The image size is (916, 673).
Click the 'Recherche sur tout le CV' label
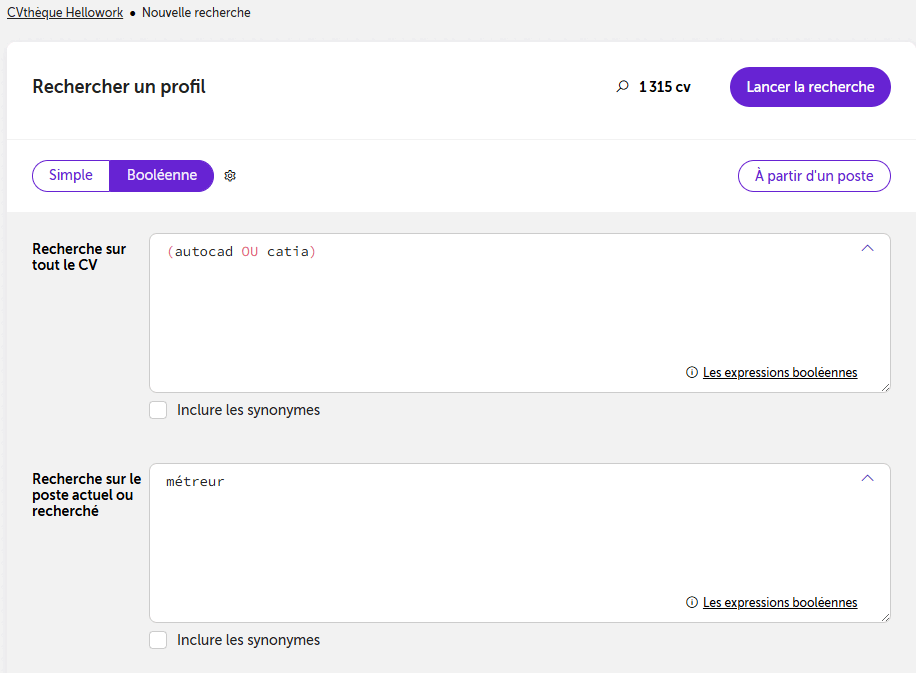point(79,257)
